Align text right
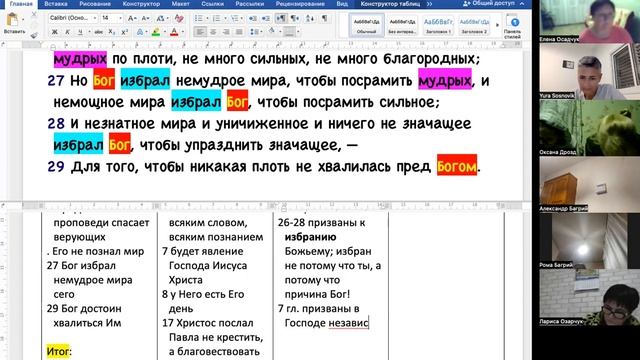Viewport: 640px width, 360px height. [226, 32]
